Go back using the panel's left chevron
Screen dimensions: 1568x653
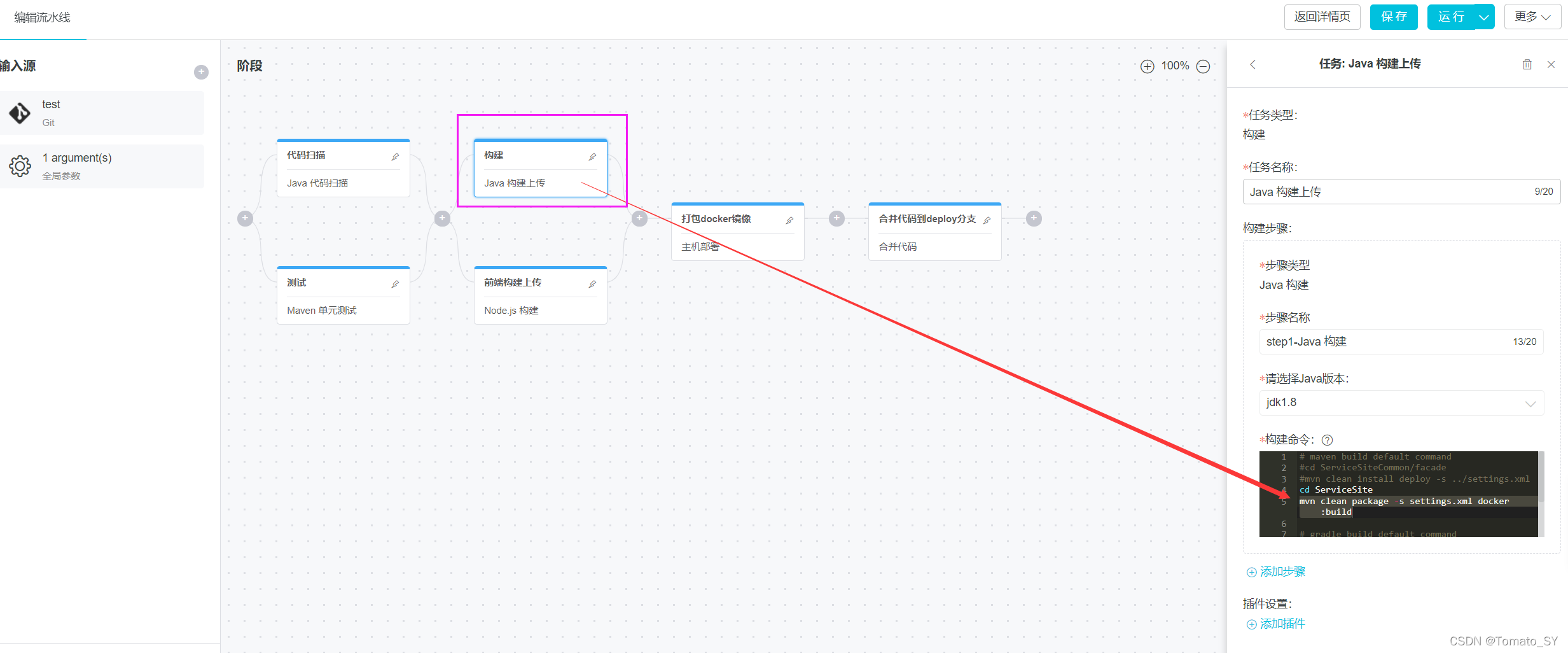[x=1252, y=64]
